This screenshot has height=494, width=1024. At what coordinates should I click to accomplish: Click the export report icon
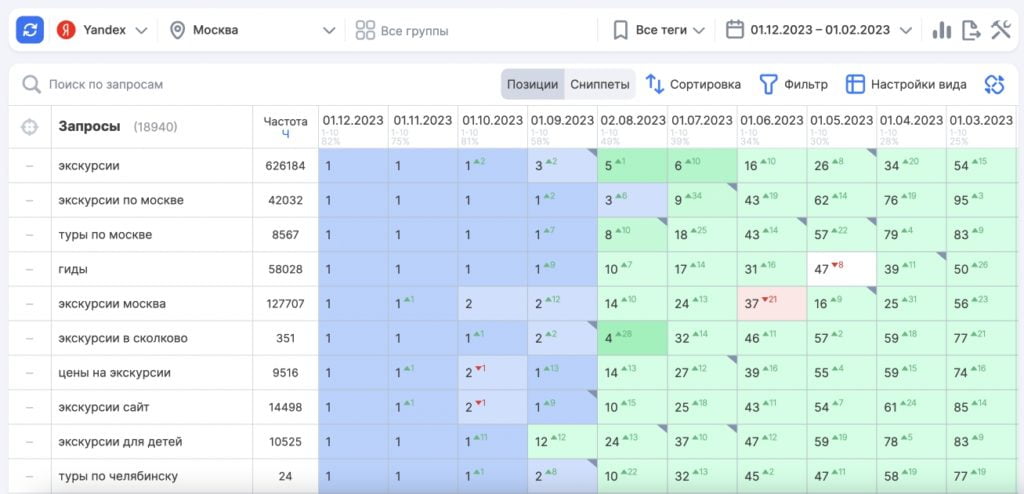coord(971,30)
